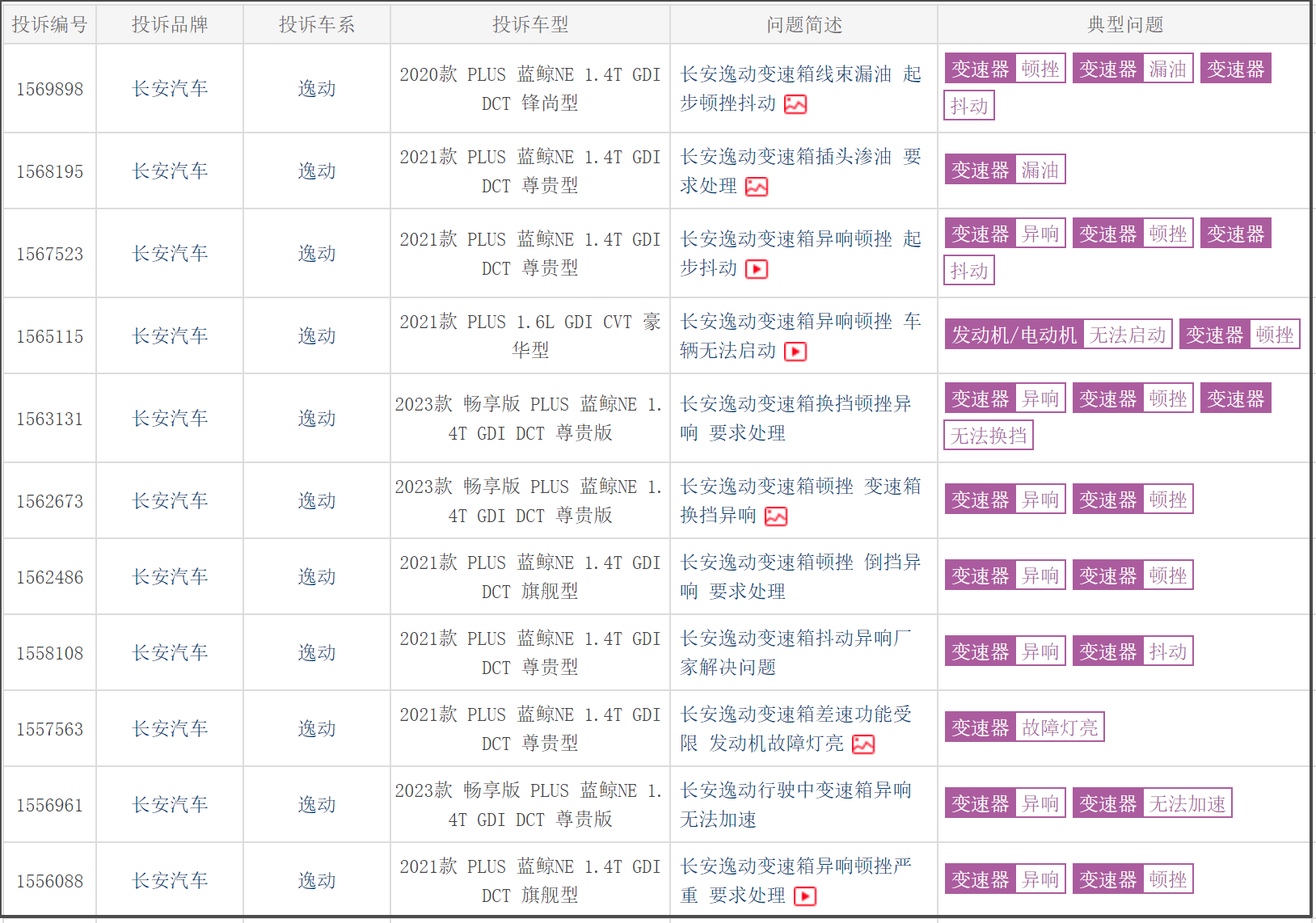View image icon in complaint 1562673 row
This screenshot has width=1316, height=923.
tap(776, 516)
